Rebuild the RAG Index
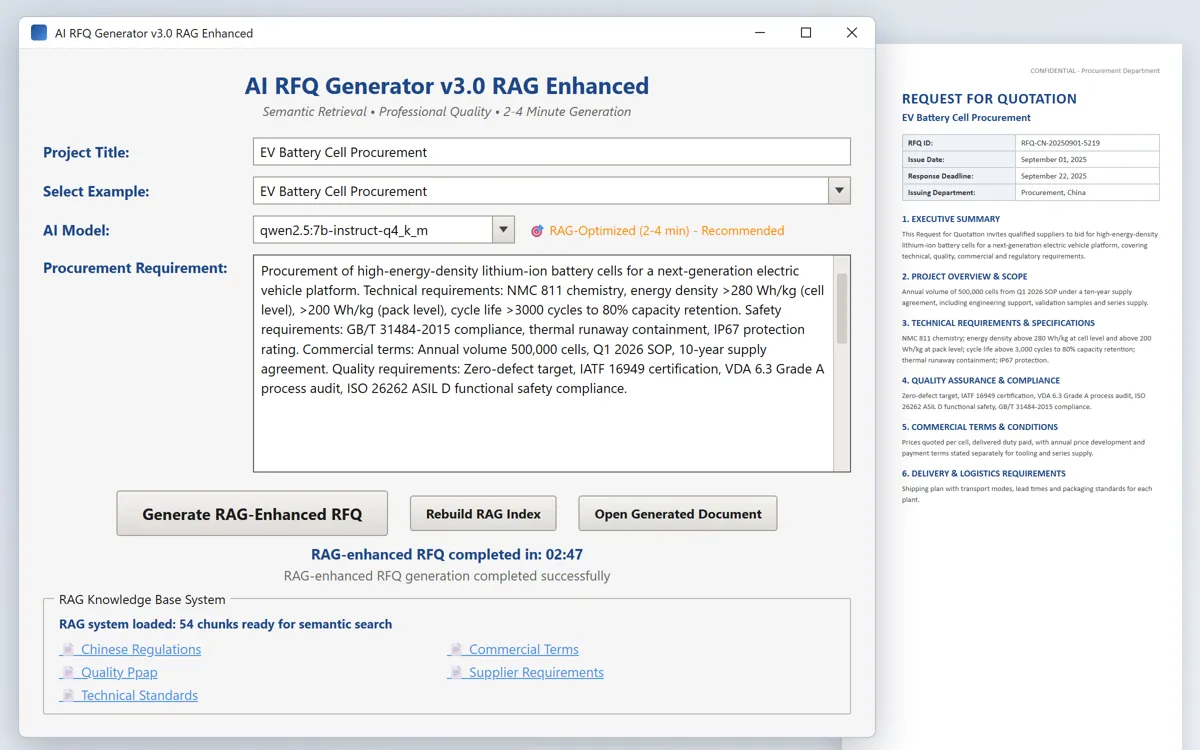 (483, 514)
